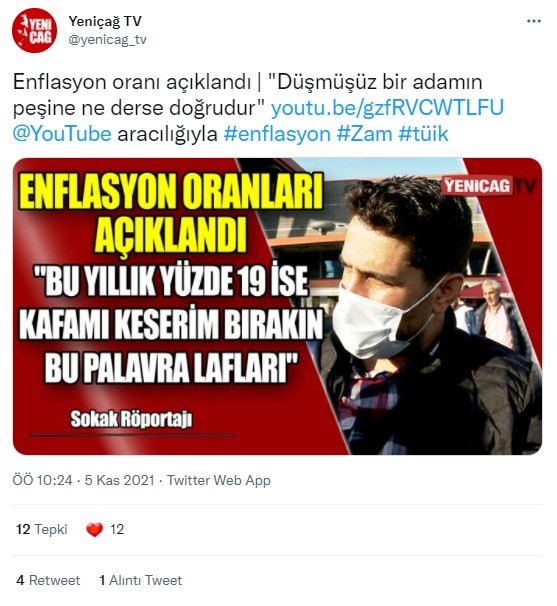Viewport: 557px width, 606px height.
Task: Open the video thumbnail image
Action: (277, 306)
